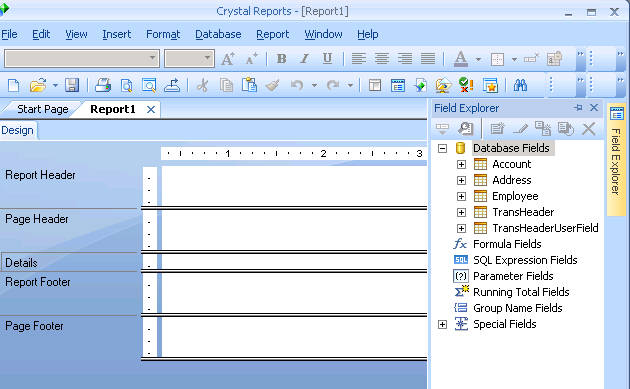Select the Address table

pyautogui.click(x=512, y=180)
